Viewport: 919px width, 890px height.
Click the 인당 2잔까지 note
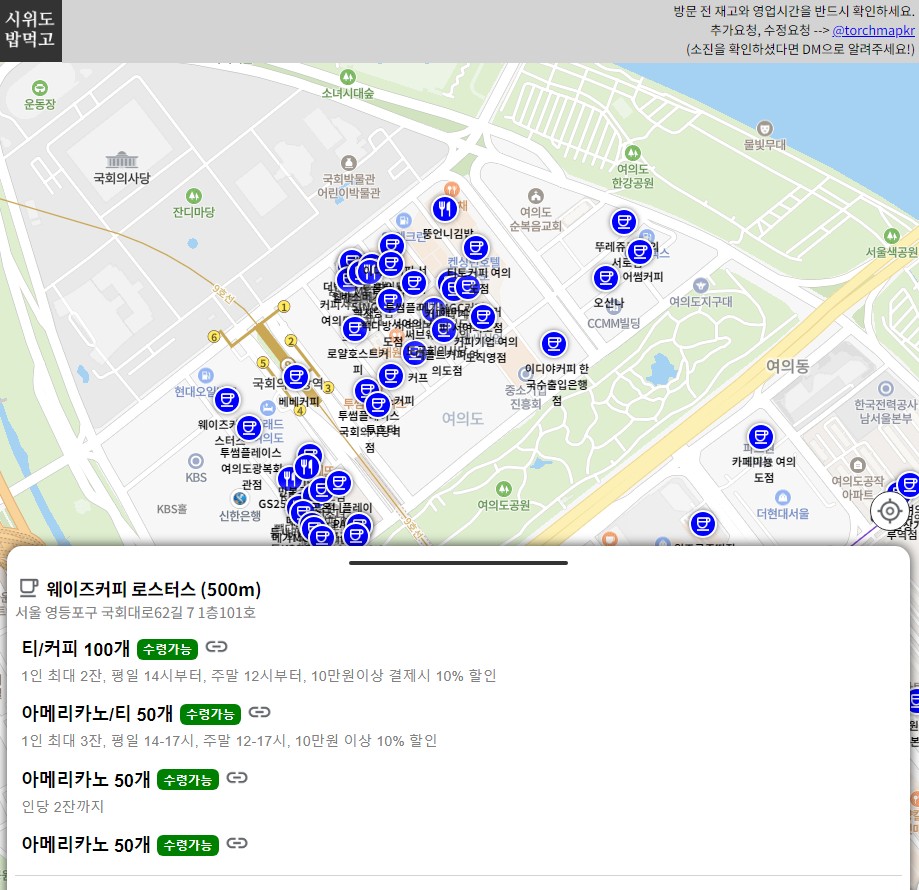(x=63, y=807)
